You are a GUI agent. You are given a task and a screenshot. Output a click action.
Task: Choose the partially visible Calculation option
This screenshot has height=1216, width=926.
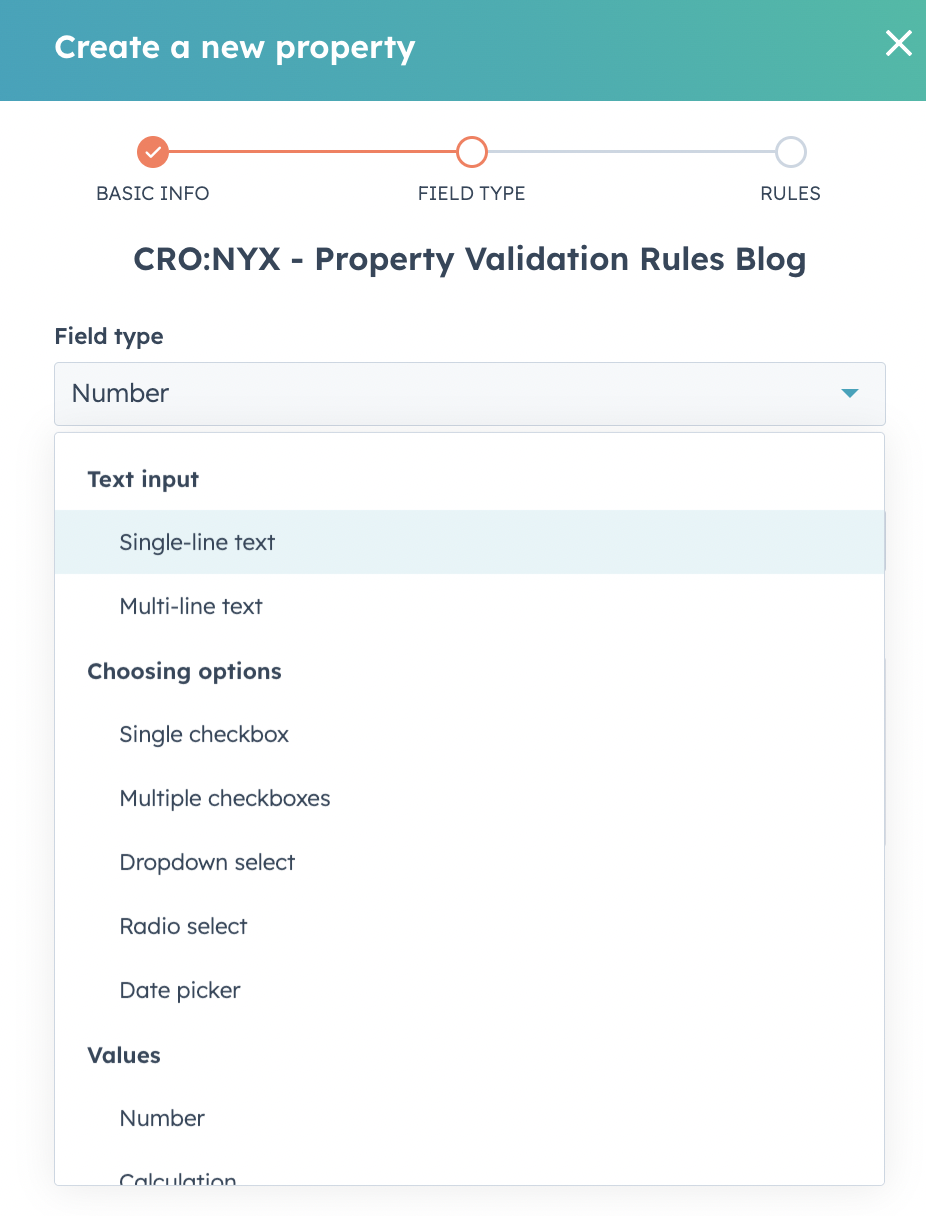click(178, 1178)
